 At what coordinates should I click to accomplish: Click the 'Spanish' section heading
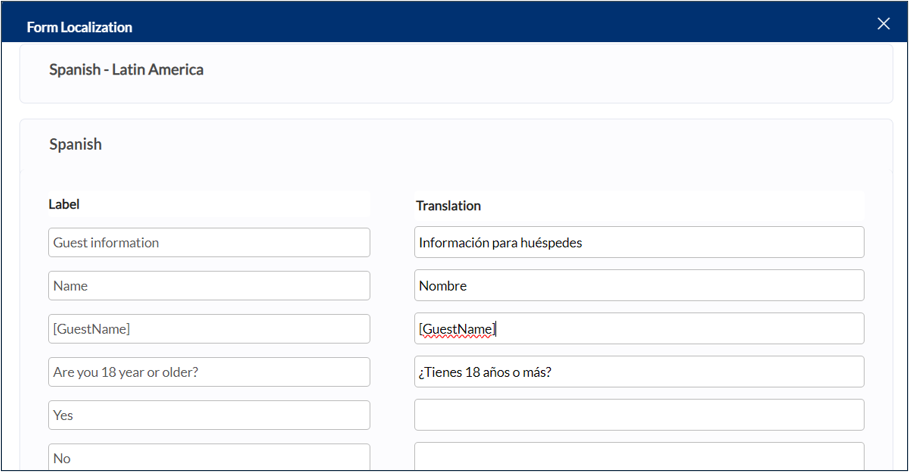pos(75,144)
